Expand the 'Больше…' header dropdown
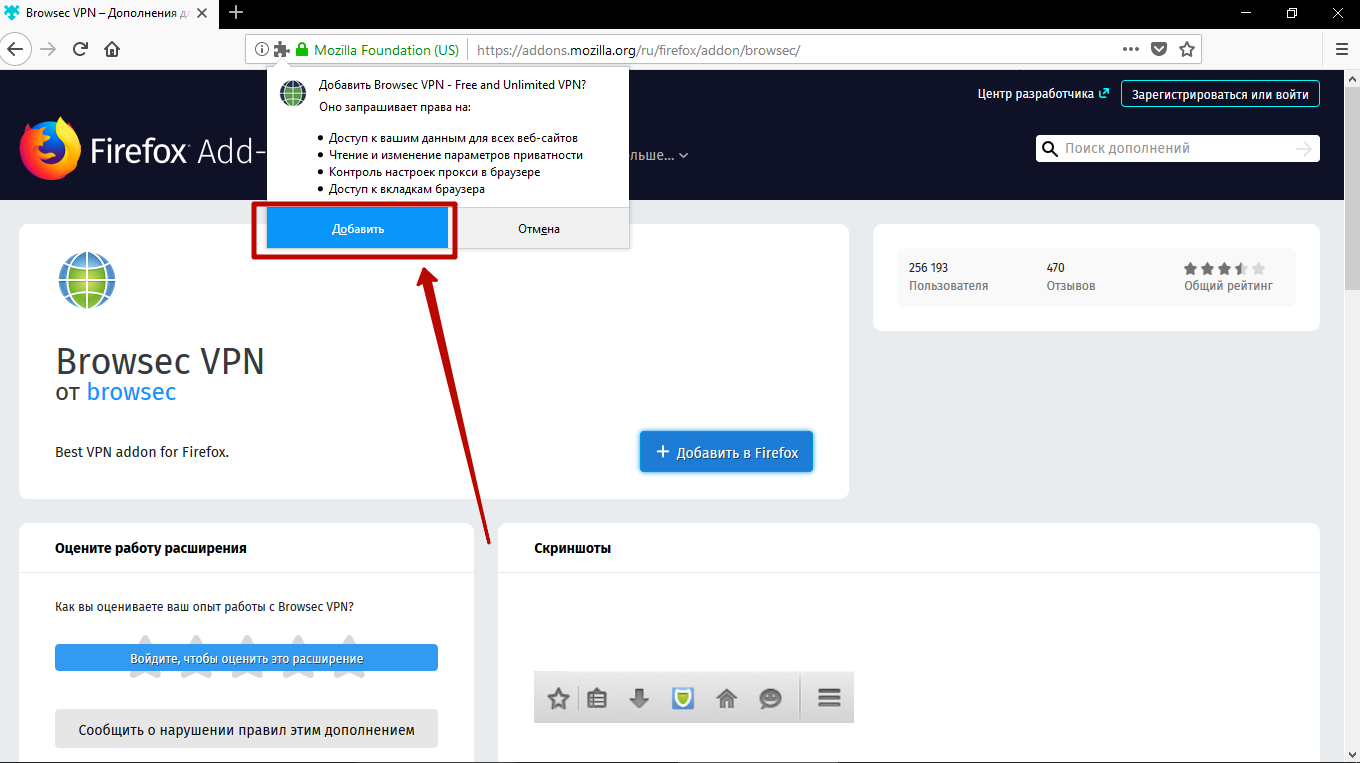Screen dimensions: 1360x763 tap(658, 155)
